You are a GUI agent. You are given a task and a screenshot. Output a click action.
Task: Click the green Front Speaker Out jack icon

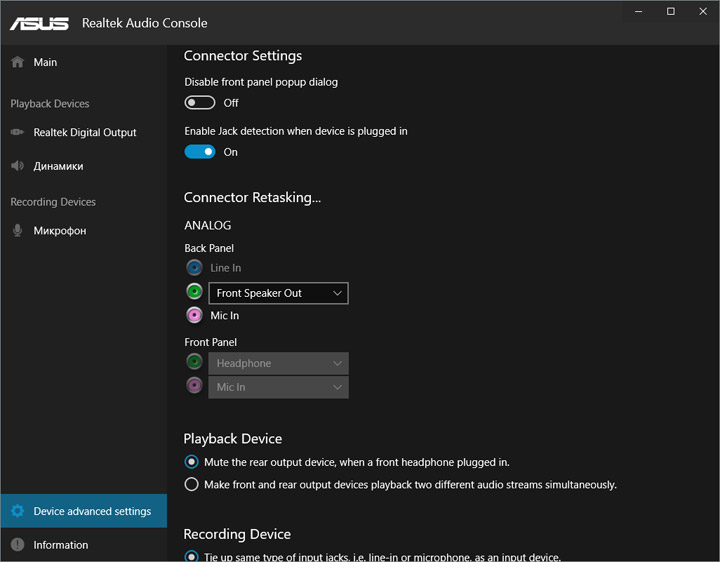tap(194, 292)
